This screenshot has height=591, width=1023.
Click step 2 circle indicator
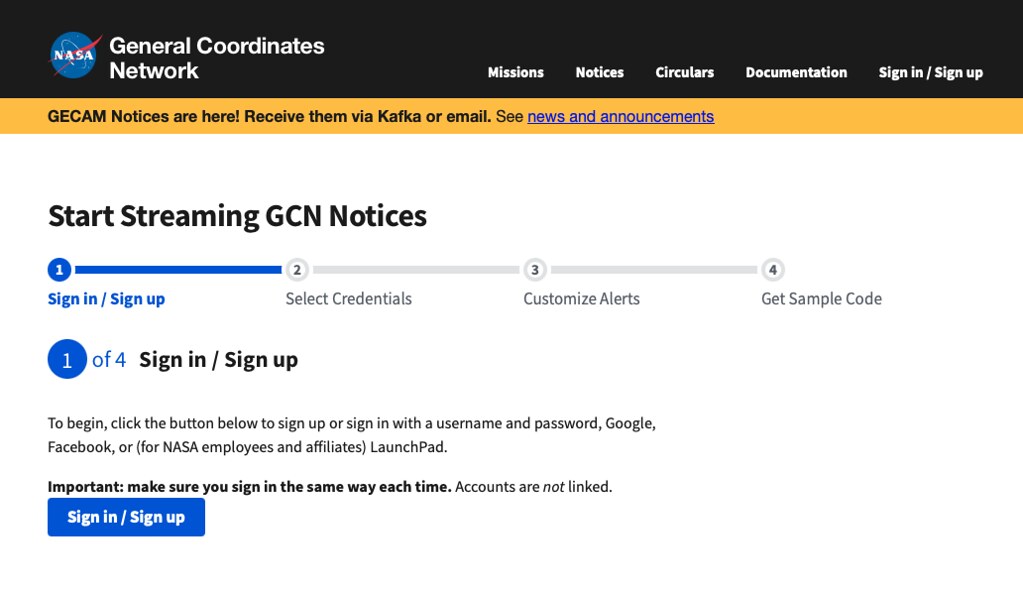click(297, 269)
